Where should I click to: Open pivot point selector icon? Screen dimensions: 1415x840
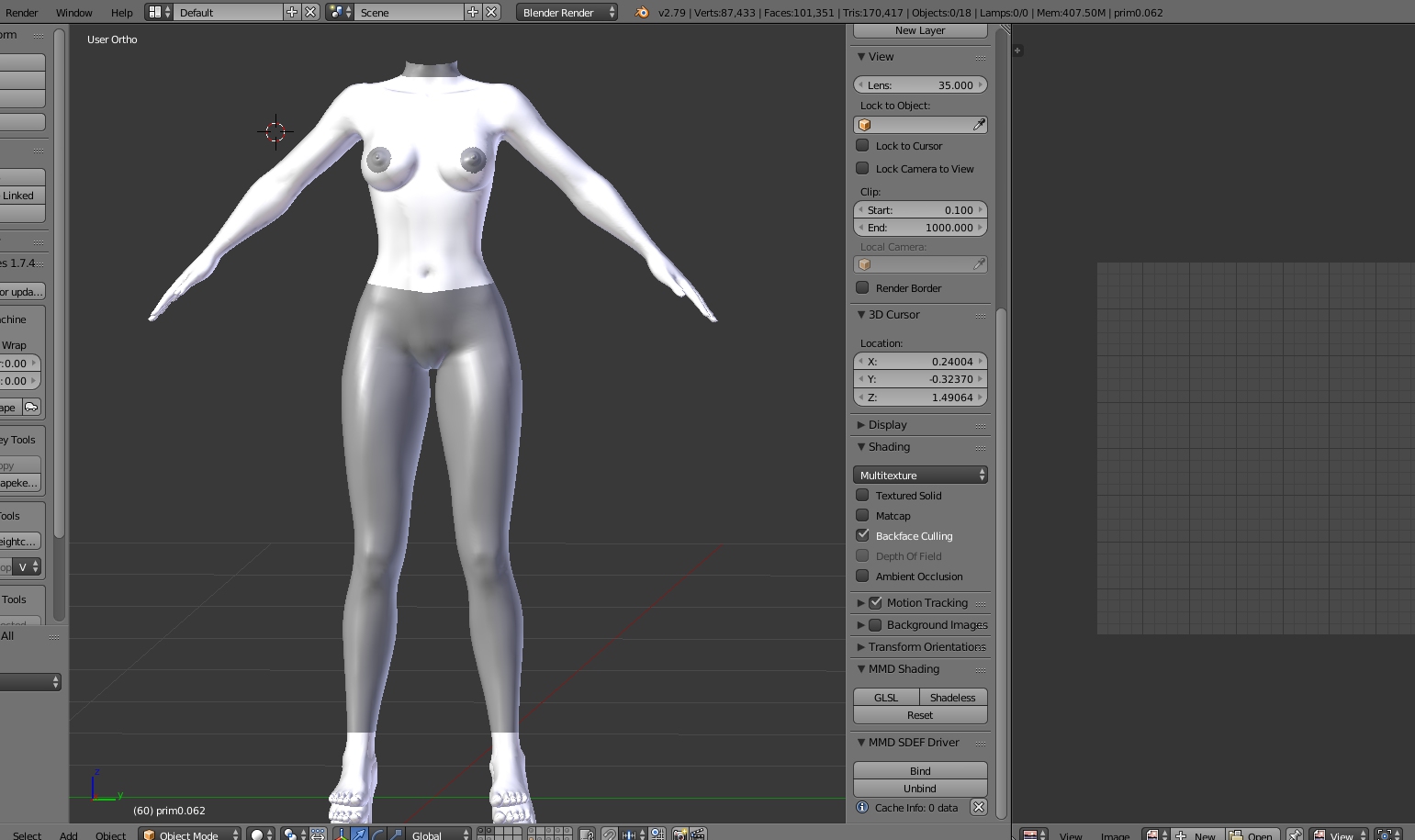(x=294, y=834)
